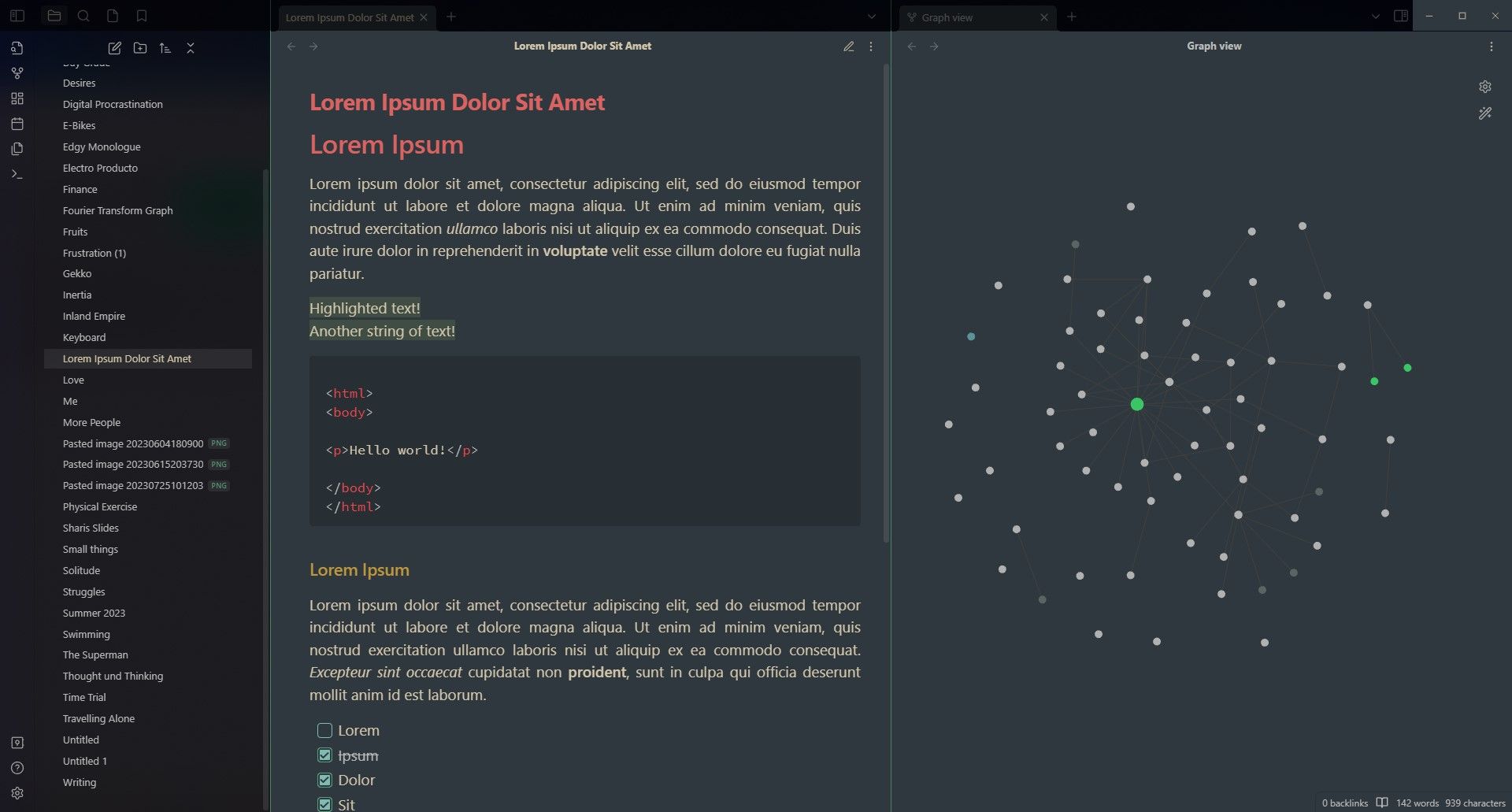Create a new note from sidebar toolbar
1512x812 pixels.
[114, 48]
